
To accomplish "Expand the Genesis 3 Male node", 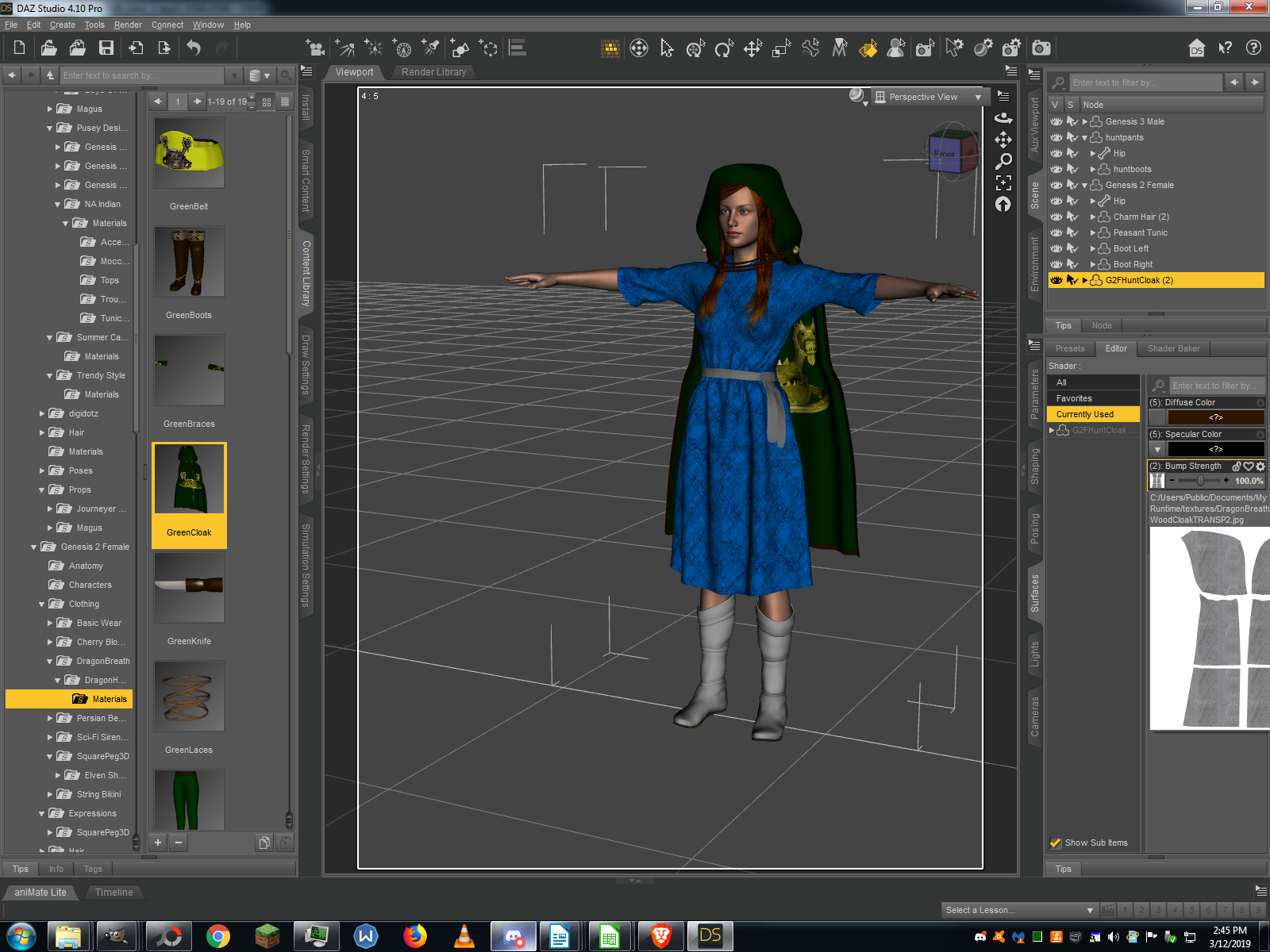I will [x=1085, y=121].
